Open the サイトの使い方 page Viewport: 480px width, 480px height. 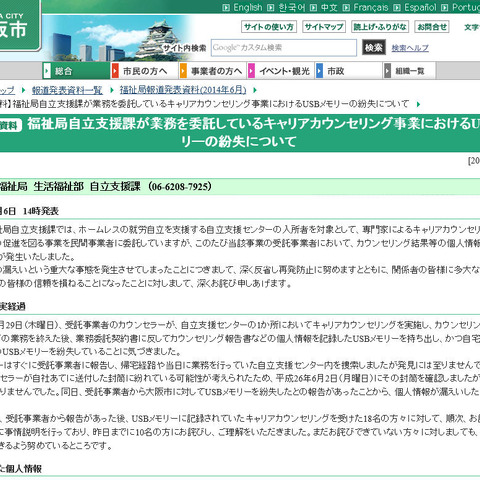click(x=269, y=27)
